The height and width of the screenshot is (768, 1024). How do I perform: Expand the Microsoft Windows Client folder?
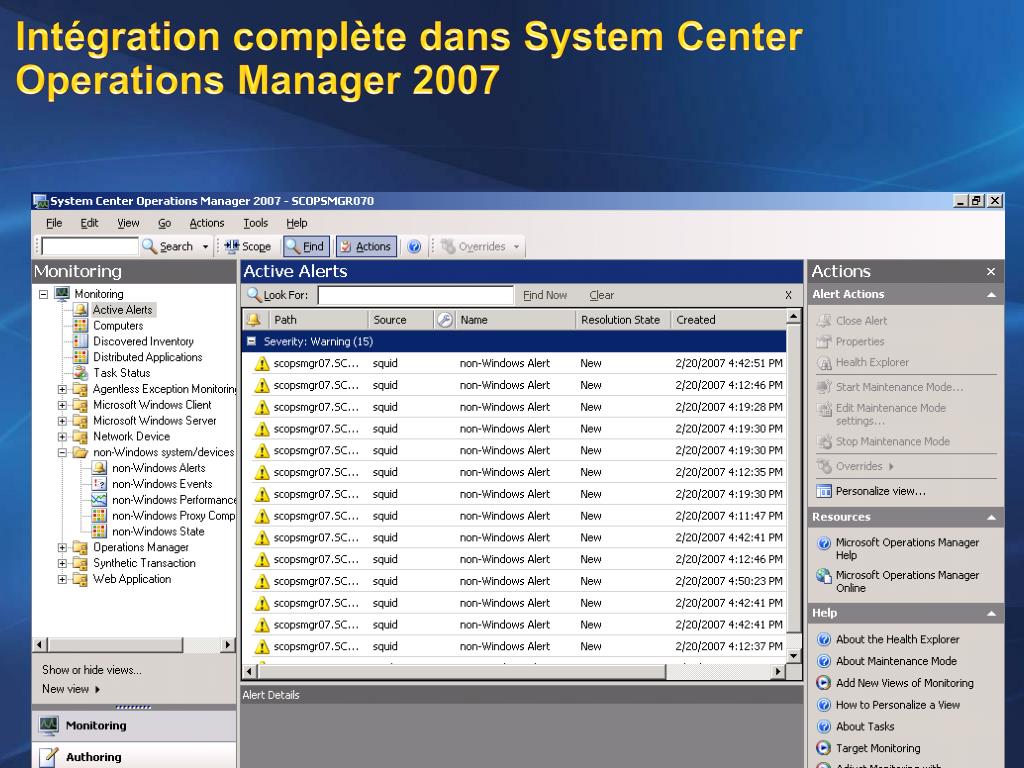click(x=62, y=405)
